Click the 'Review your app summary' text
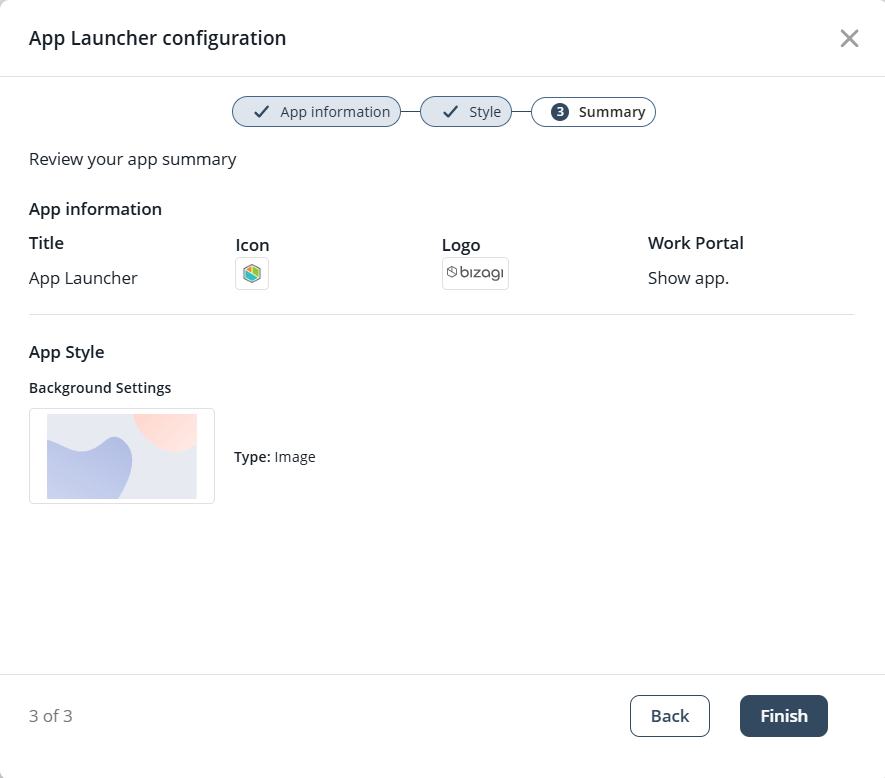The image size is (885, 778). pos(133,159)
